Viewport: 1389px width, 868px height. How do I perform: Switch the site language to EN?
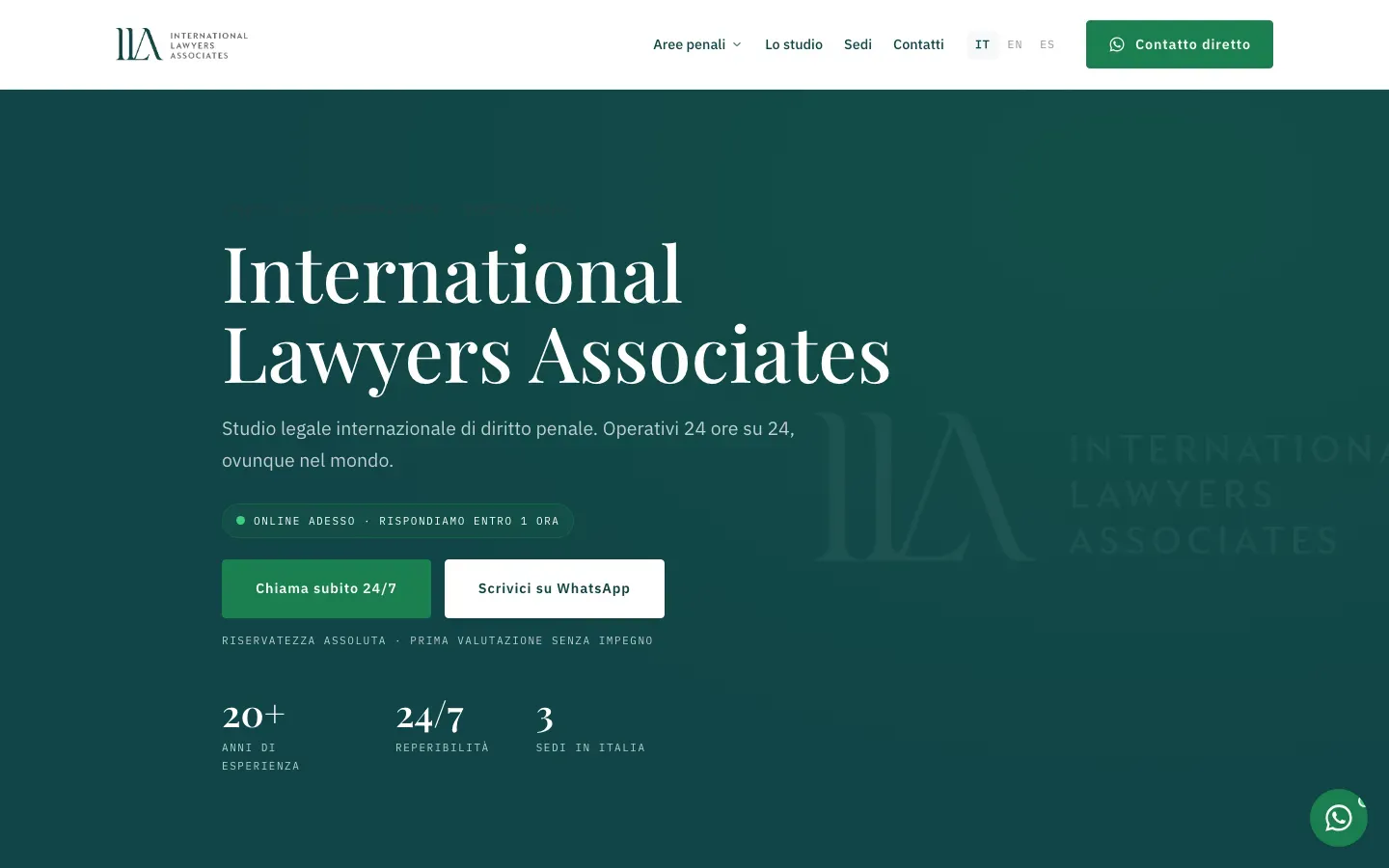click(1015, 44)
